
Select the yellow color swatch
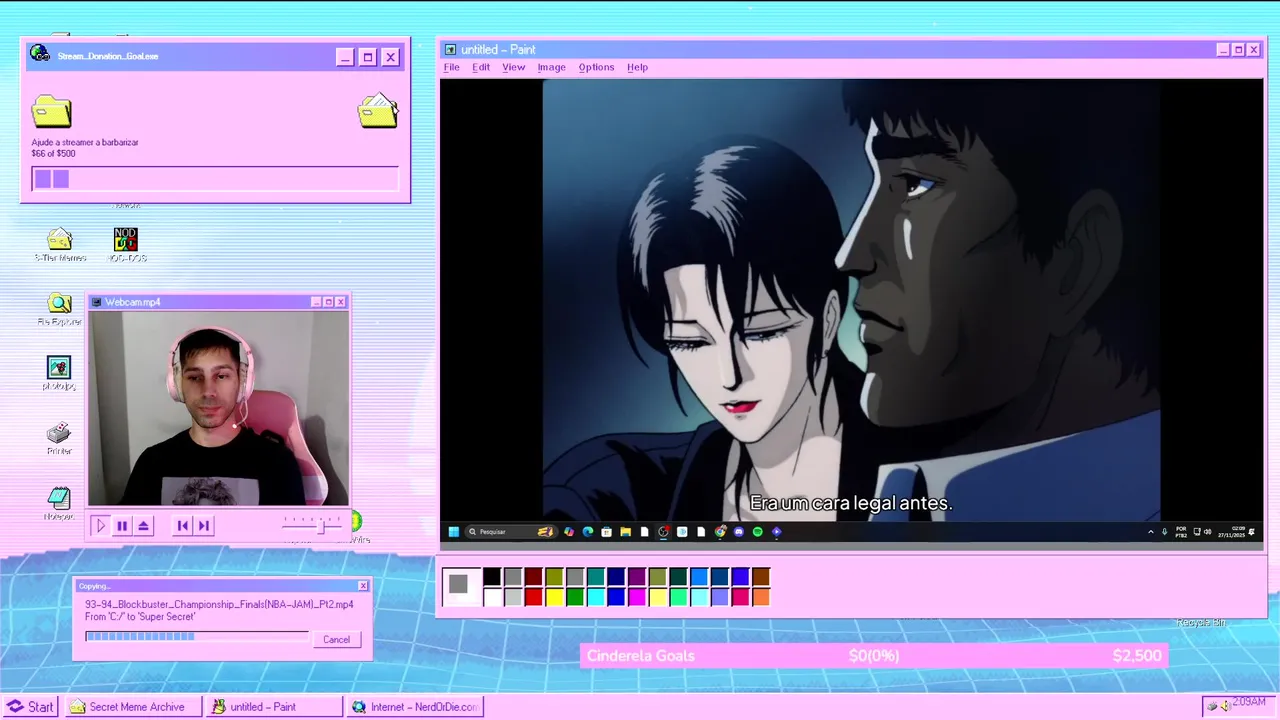(x=554, y=597)
